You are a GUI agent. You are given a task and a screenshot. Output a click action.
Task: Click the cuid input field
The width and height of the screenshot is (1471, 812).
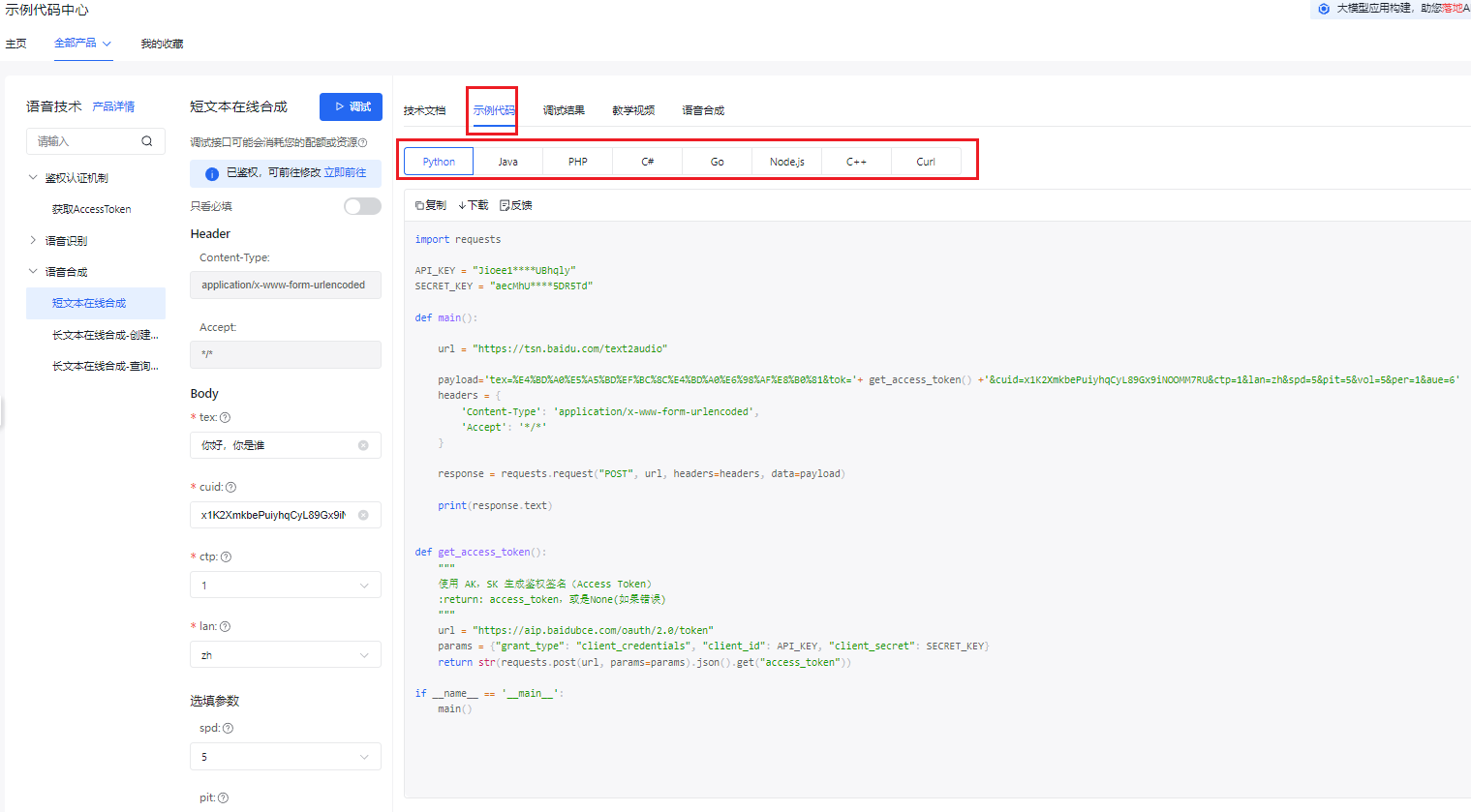[286, 515]
